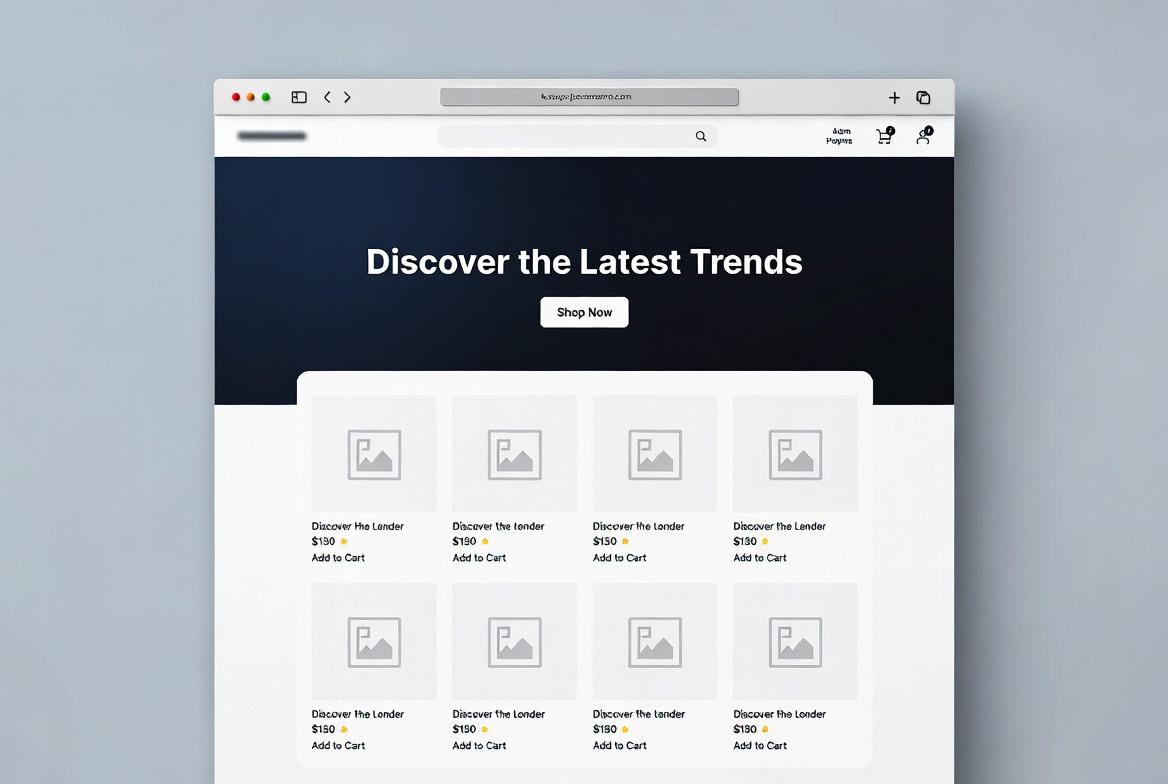Click the fourth top-row product title
This screenshot has width=1168, height=784.
779,526
